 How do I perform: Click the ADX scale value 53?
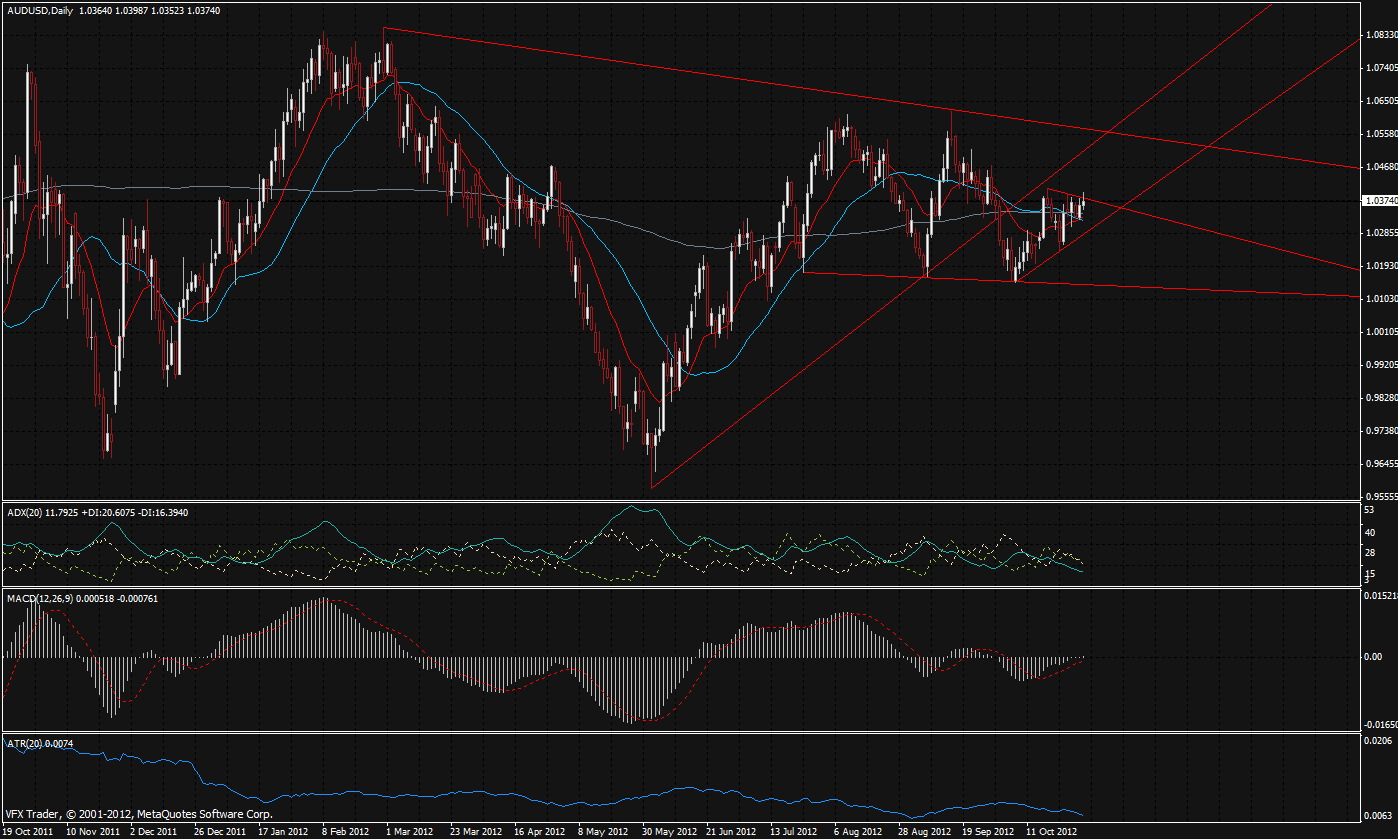tap(1369, 511)
